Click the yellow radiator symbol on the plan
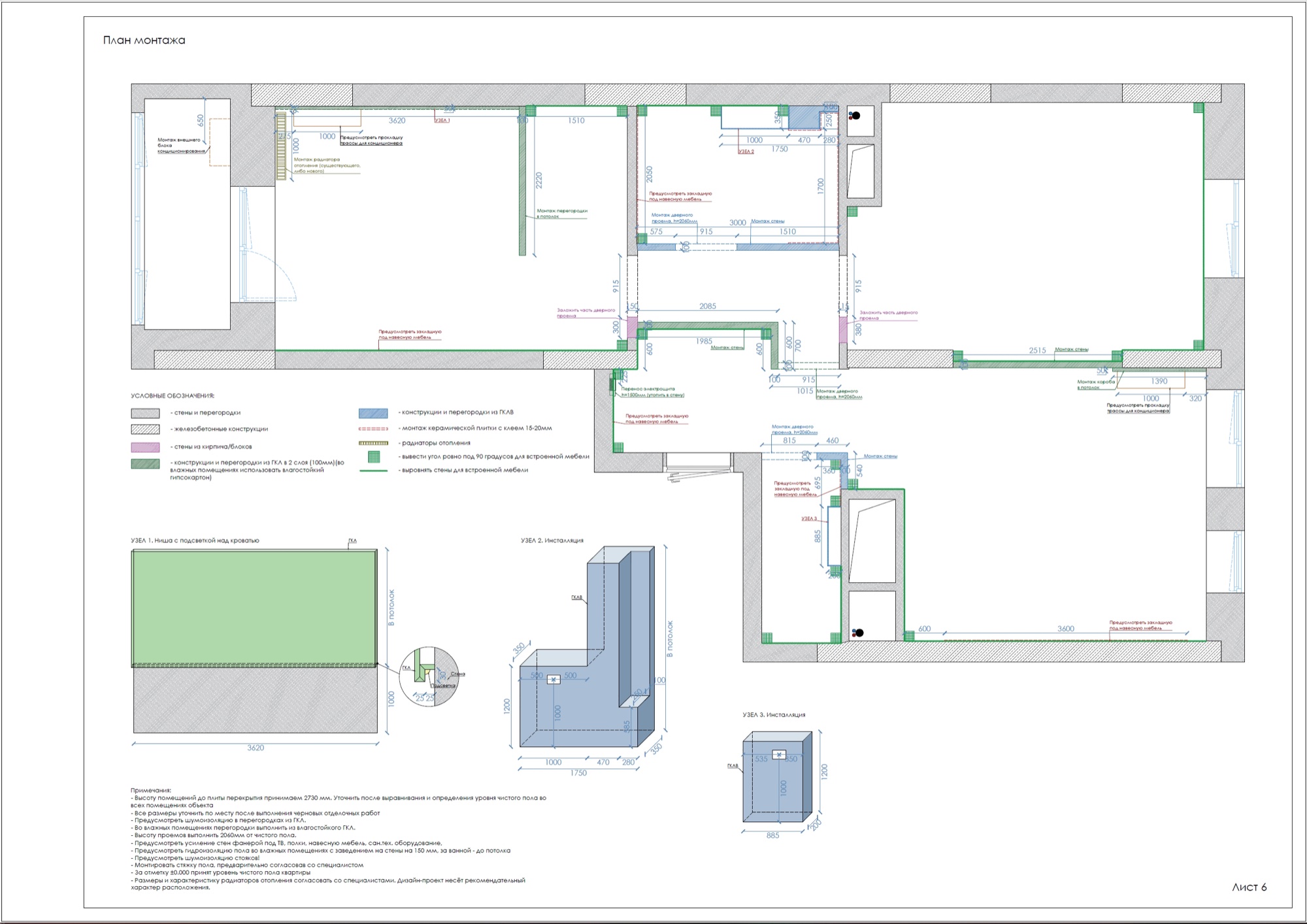 coord(282,146)
